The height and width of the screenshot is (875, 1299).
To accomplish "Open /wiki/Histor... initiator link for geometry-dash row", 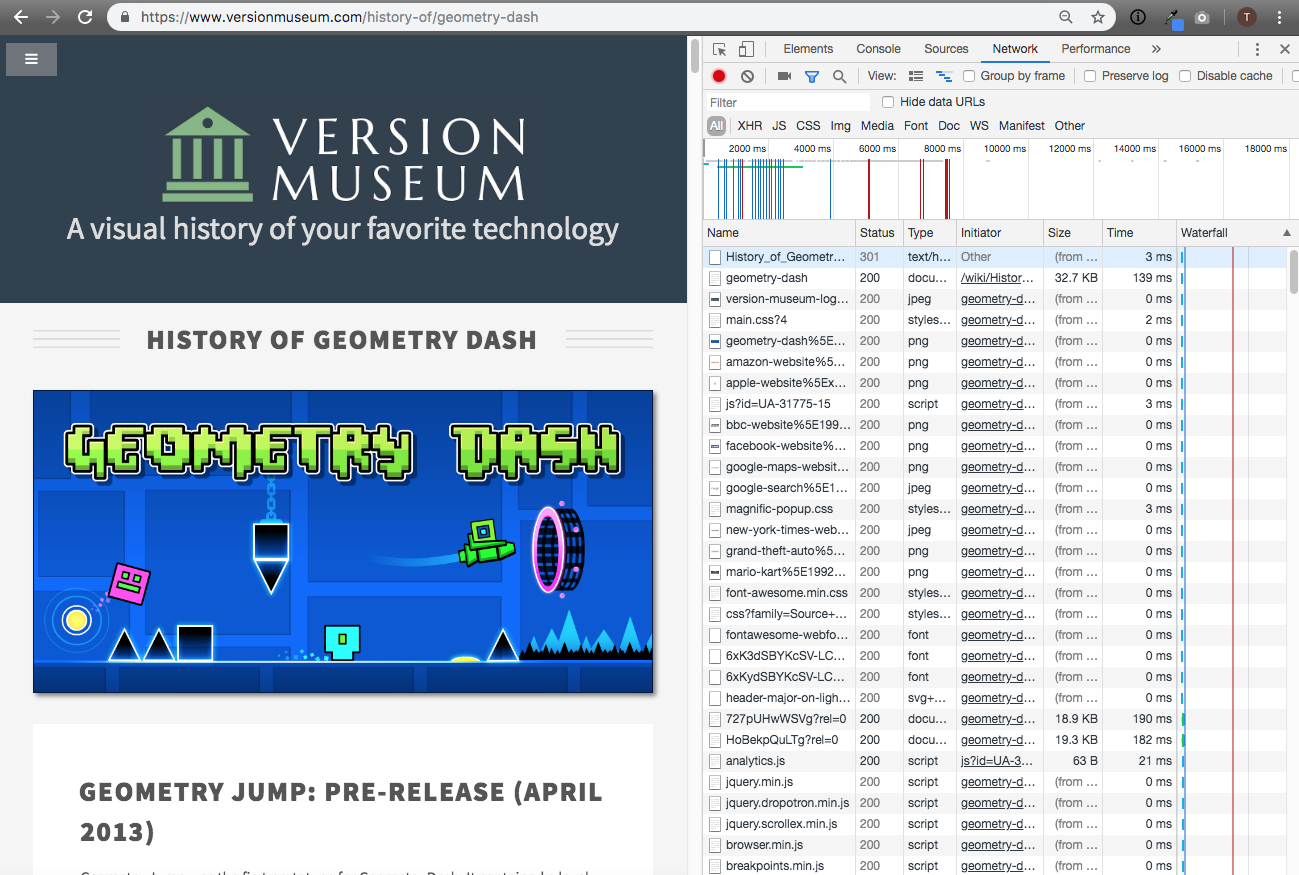I will pos(998,278).
